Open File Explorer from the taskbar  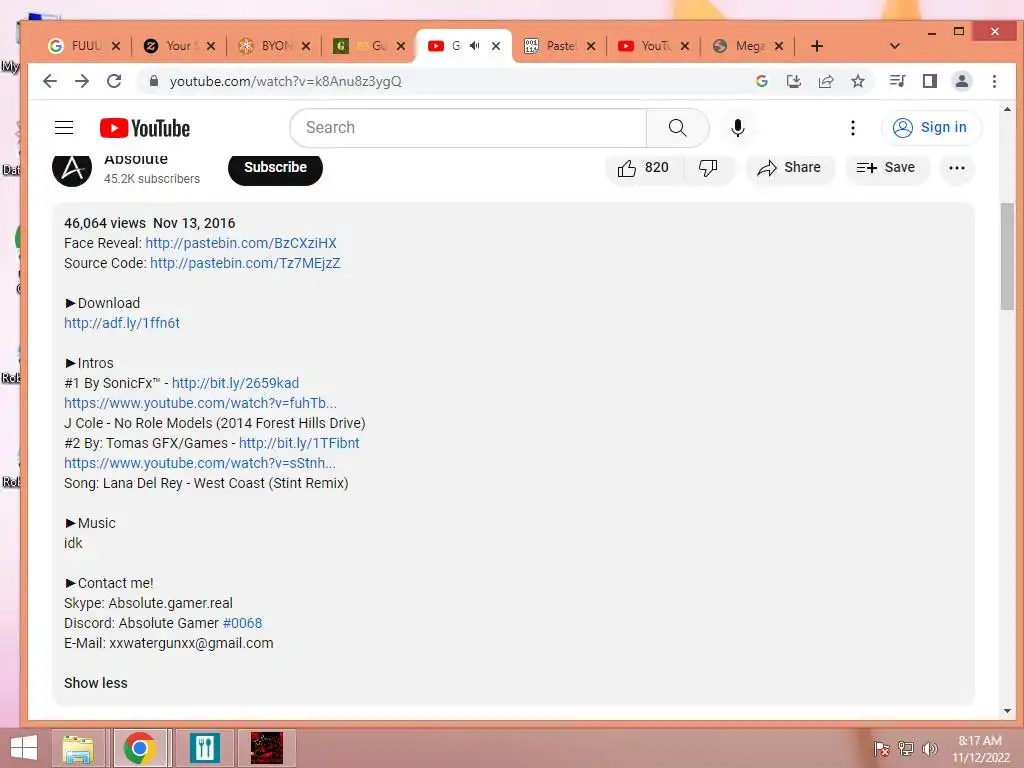tap(78, 748)
